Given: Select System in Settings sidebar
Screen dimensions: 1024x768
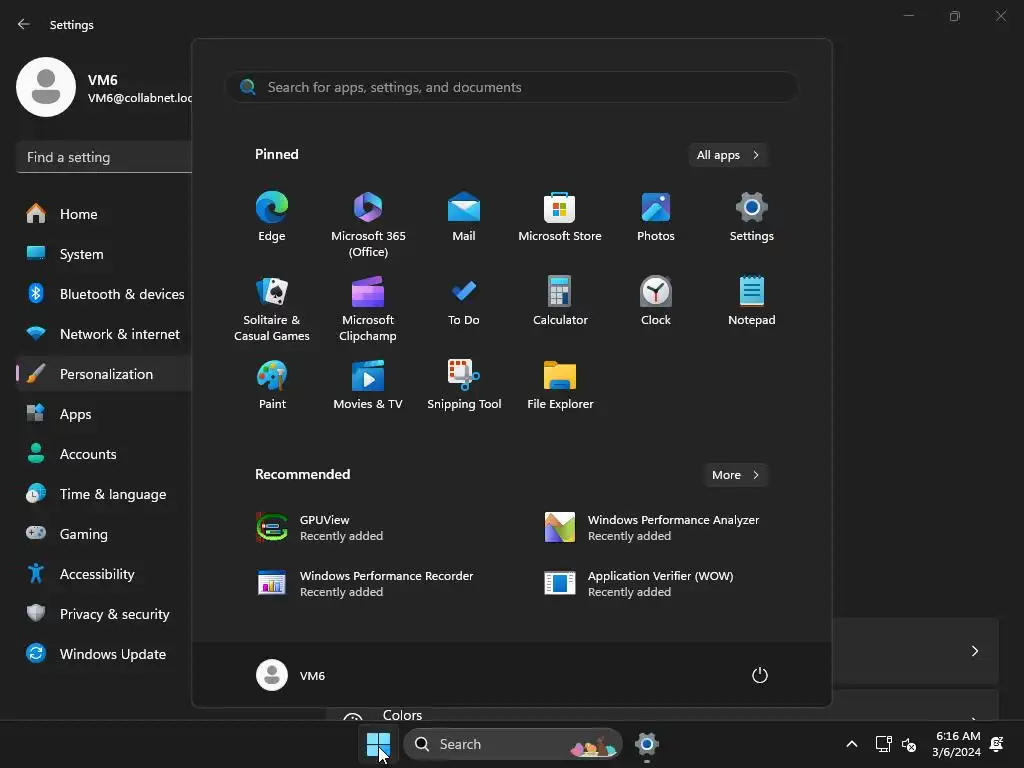Looking at the screenshot, I should click(104, 254).
